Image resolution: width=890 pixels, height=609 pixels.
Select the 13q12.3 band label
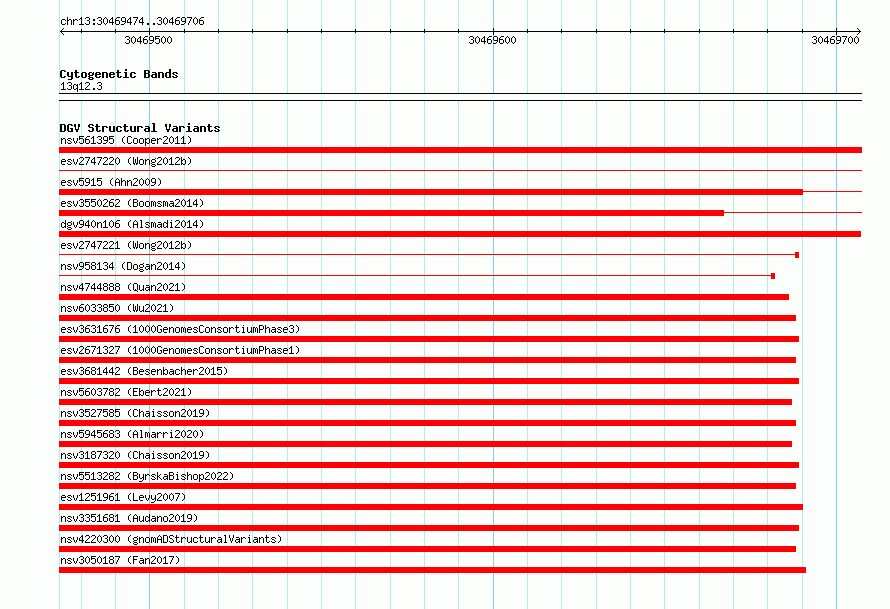[81, 86]
